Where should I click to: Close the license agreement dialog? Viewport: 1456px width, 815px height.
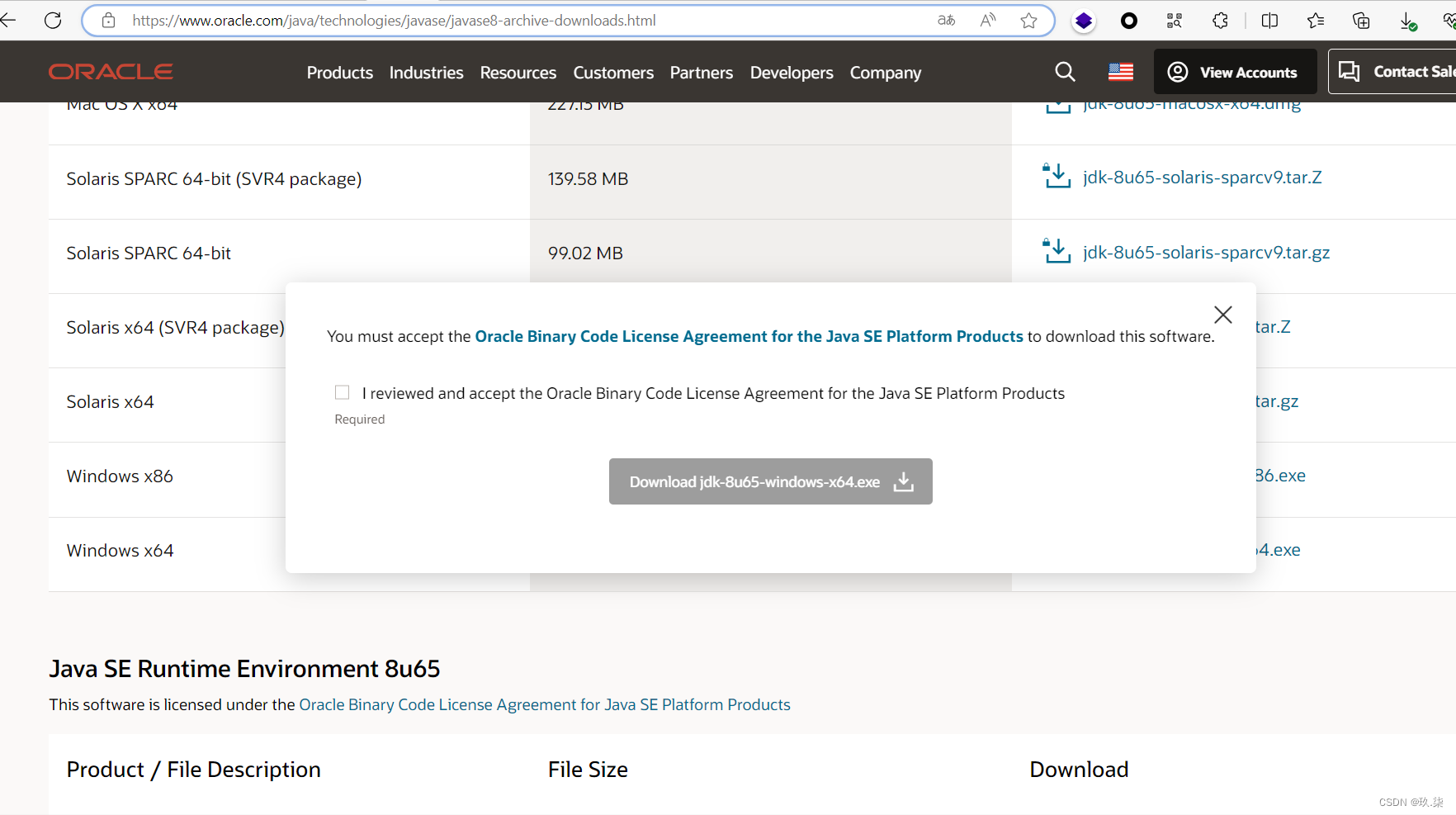(x=1223, y=315)
